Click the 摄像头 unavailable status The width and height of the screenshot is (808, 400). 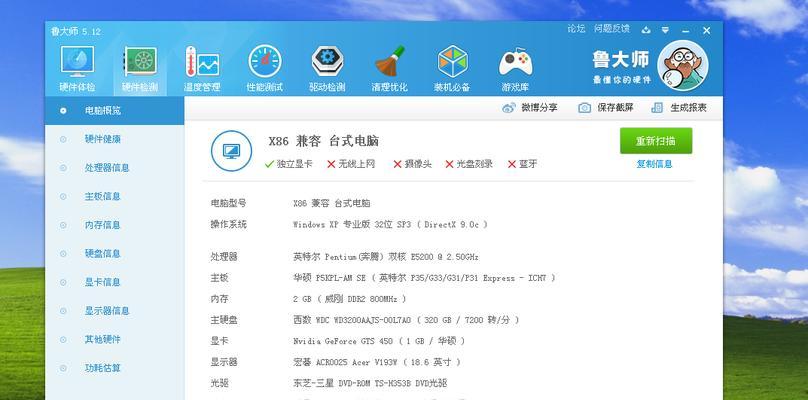412,164
